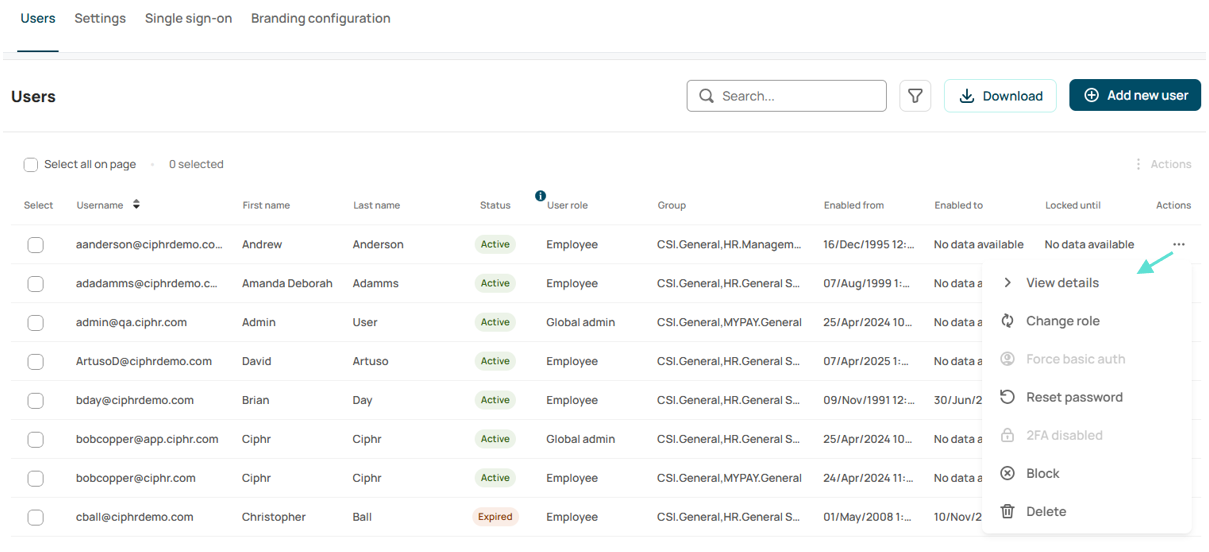Click the First name column header
The height and width of the screenshot is (552, 1209).
pyautogui.click(x=266, y=205)
